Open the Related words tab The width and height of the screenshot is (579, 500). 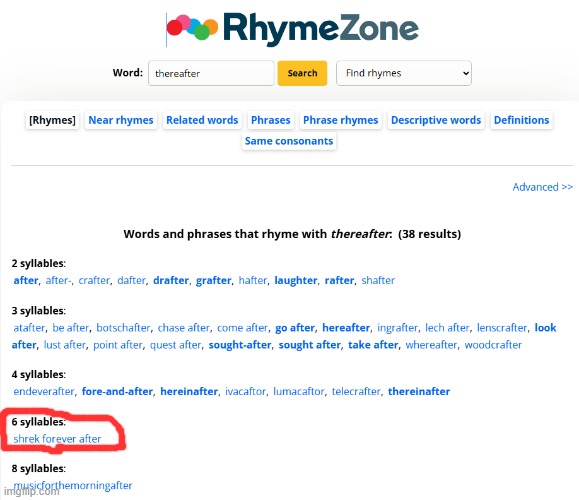(202, 120)
